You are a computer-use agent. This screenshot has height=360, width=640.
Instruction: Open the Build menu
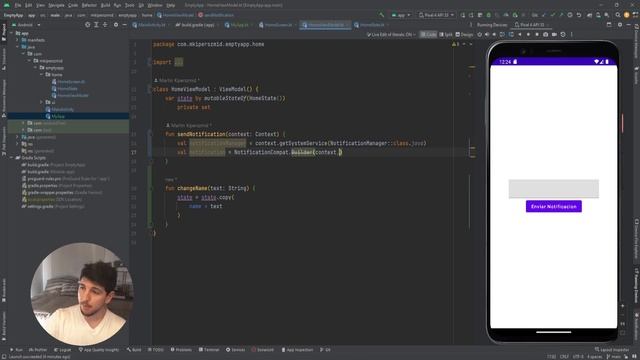(105, 5)
